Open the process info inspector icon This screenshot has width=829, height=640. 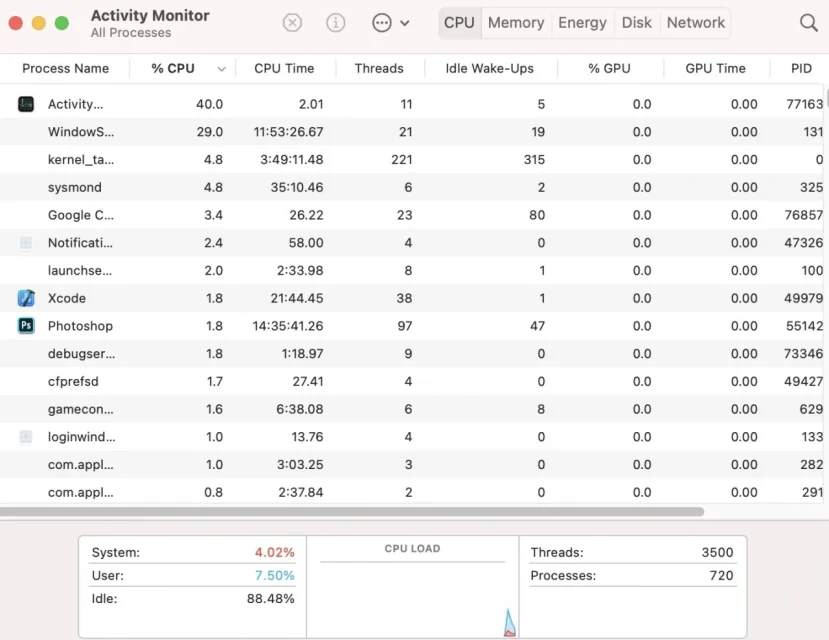[336, 23]
